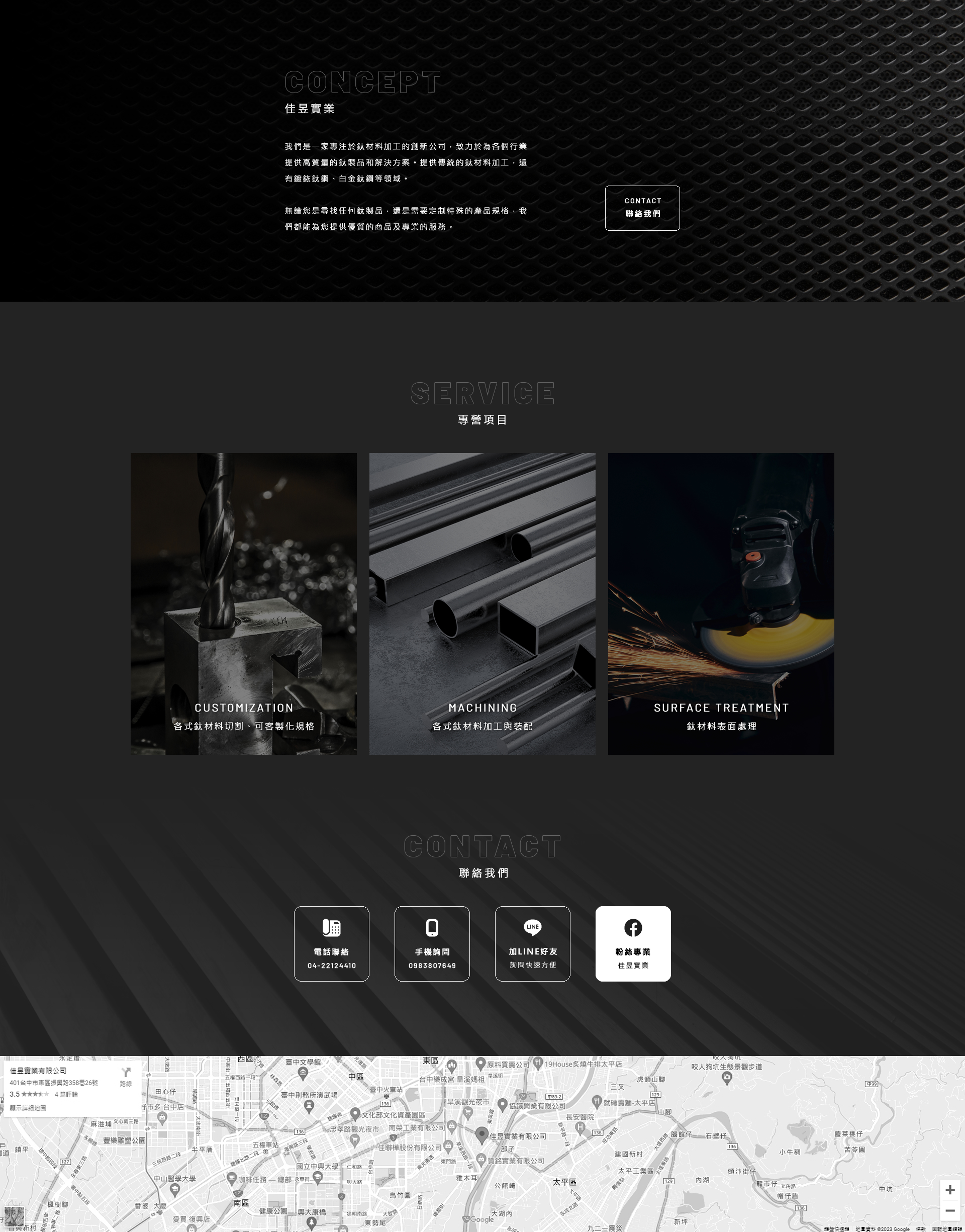
Task: Click the 臺中火車站 label on map
Action: click(x=387, y=1089)
